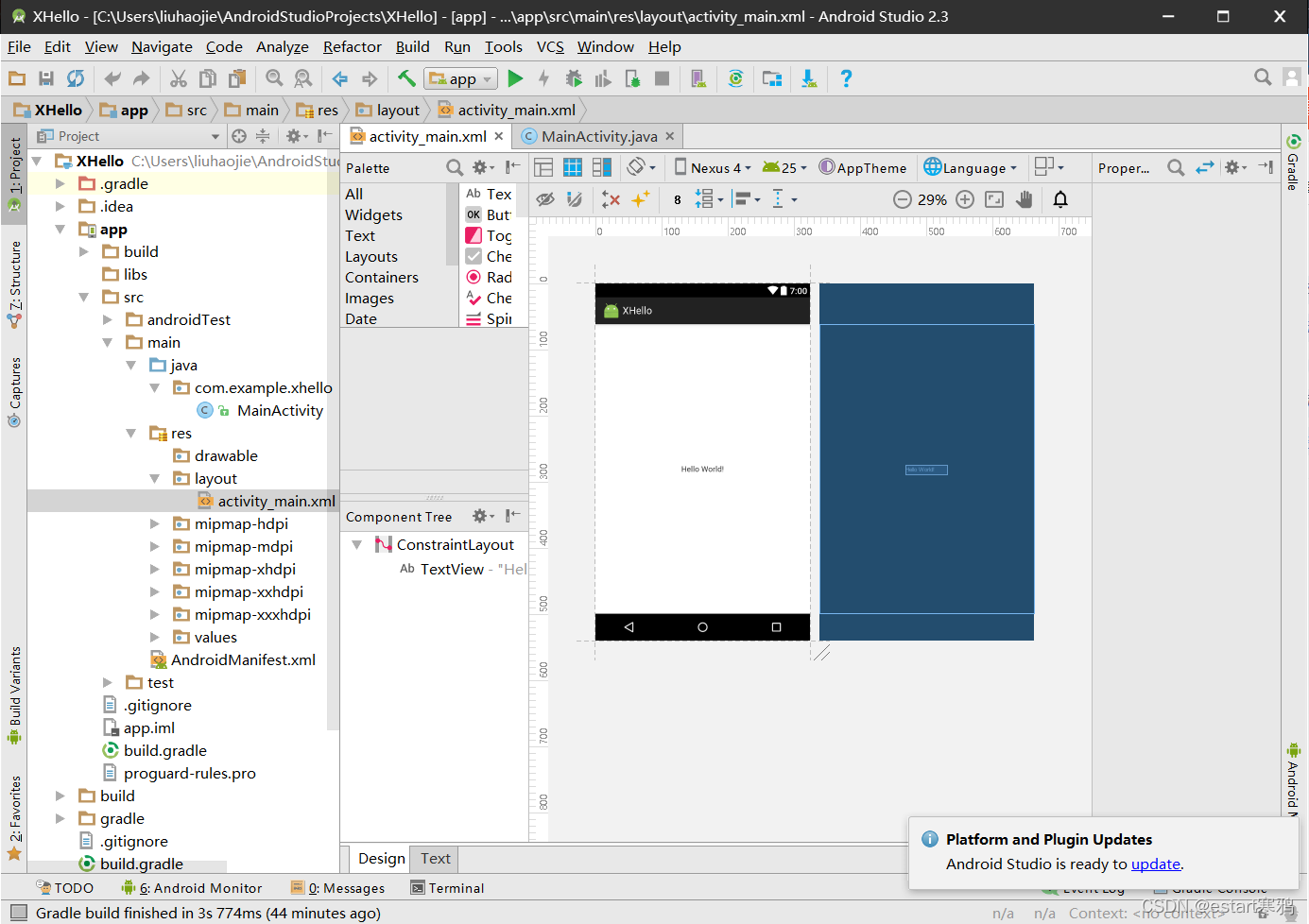Open the Refactor menu
The width and height of the screenshot is (1309, 924).
click(x=352, y=46)
